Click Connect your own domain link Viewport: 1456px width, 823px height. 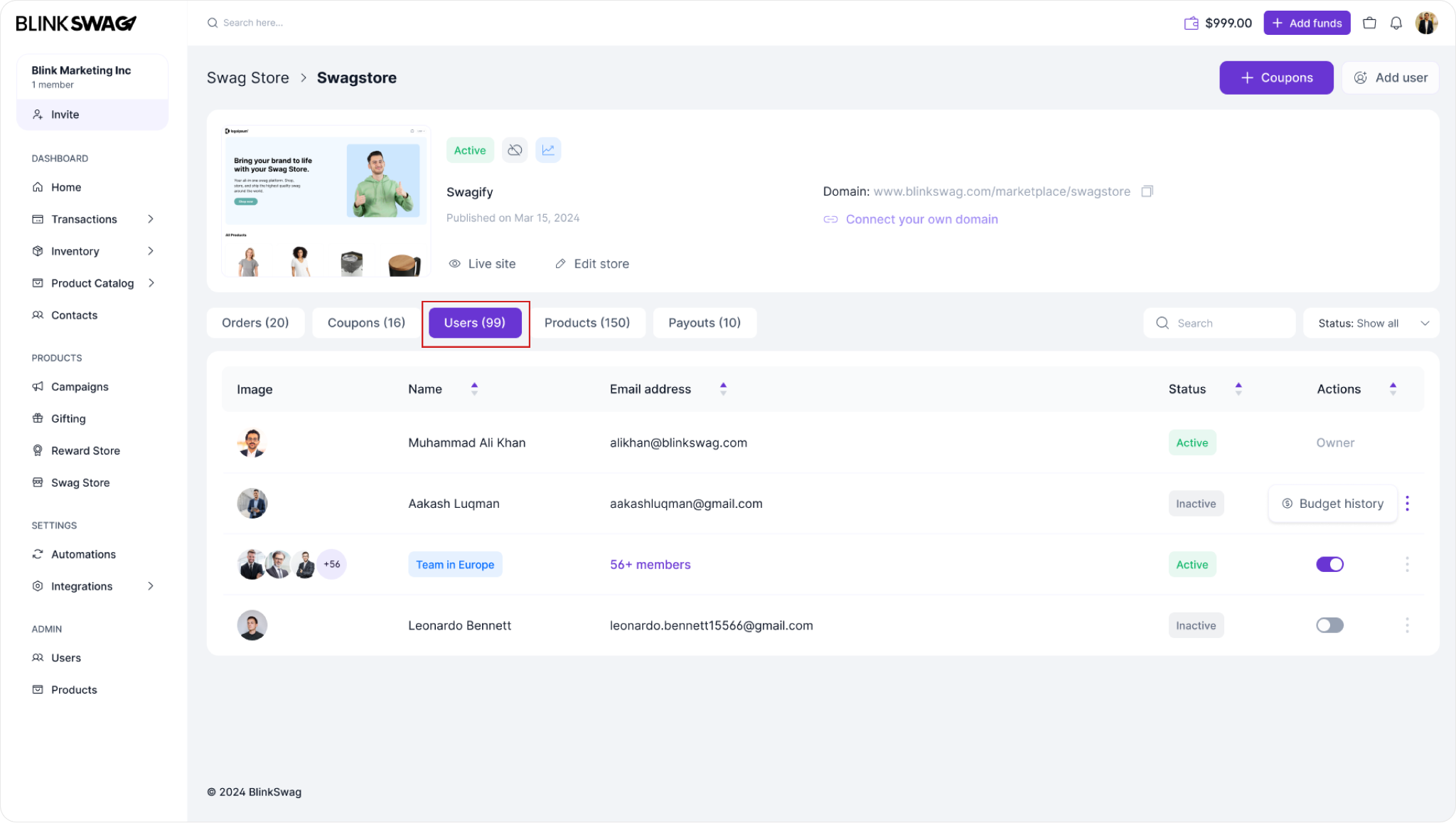tap(911, 219)
